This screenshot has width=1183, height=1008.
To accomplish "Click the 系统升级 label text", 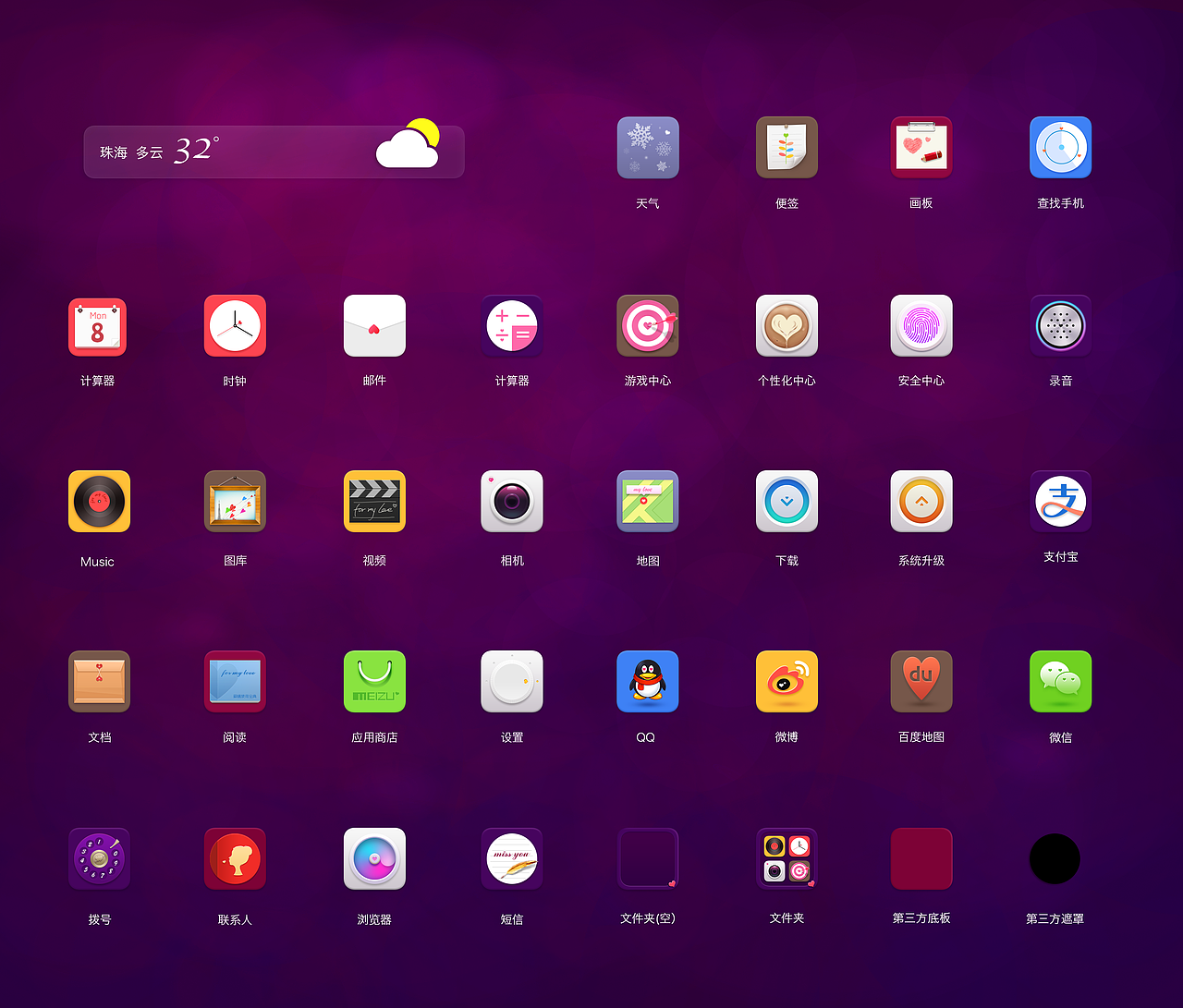I will click(x=921, y=561).
